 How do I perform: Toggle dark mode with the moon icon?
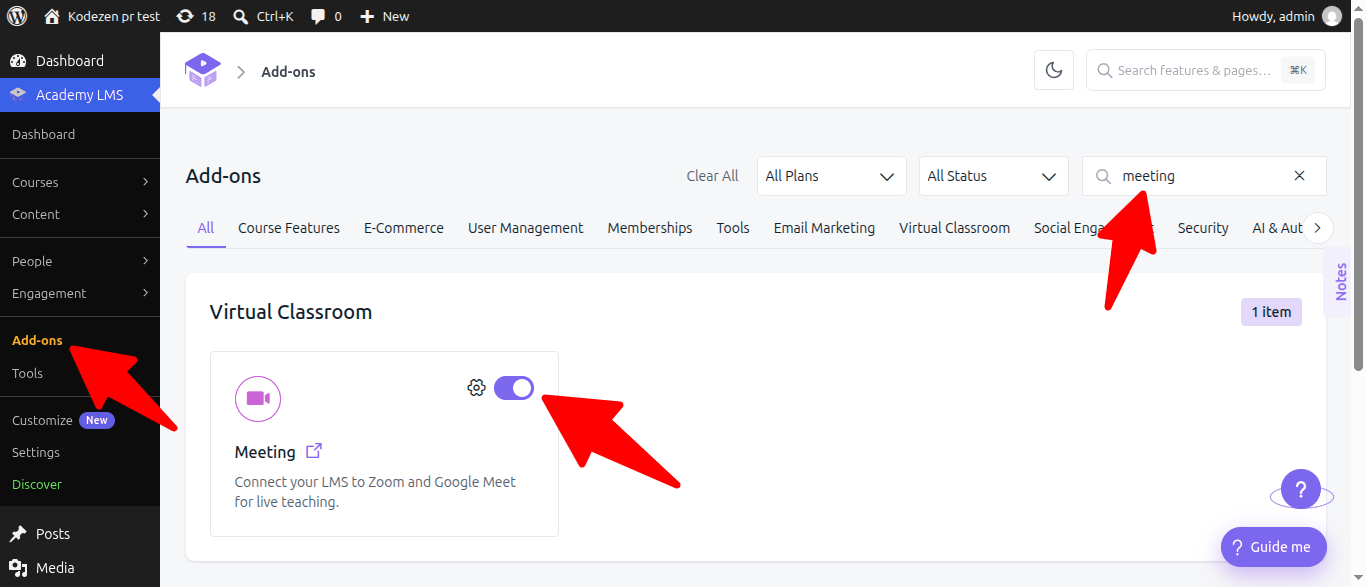pyautogui.click(x=1054, y=70)
